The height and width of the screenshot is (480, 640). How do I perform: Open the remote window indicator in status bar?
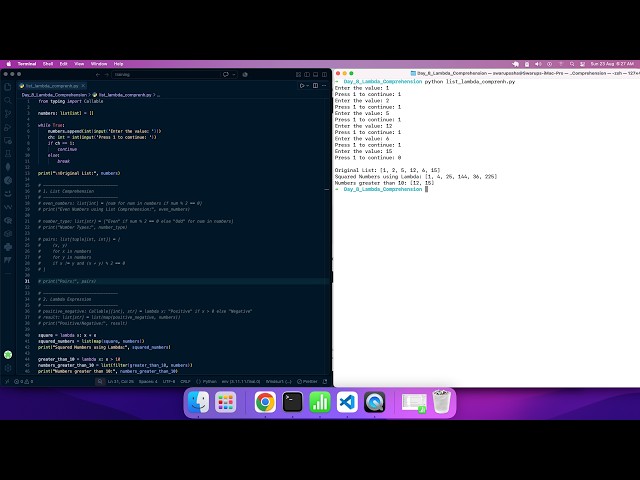7,382
